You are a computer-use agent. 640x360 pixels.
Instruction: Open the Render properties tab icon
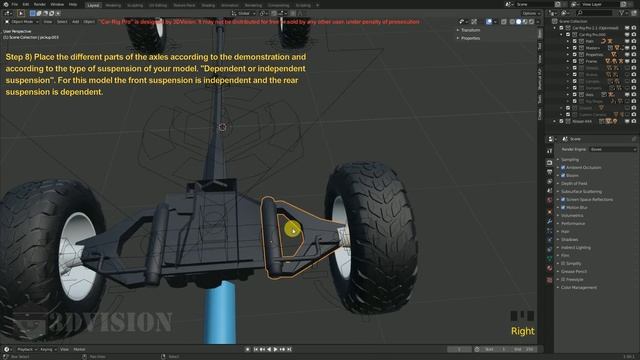click(549, 163)
